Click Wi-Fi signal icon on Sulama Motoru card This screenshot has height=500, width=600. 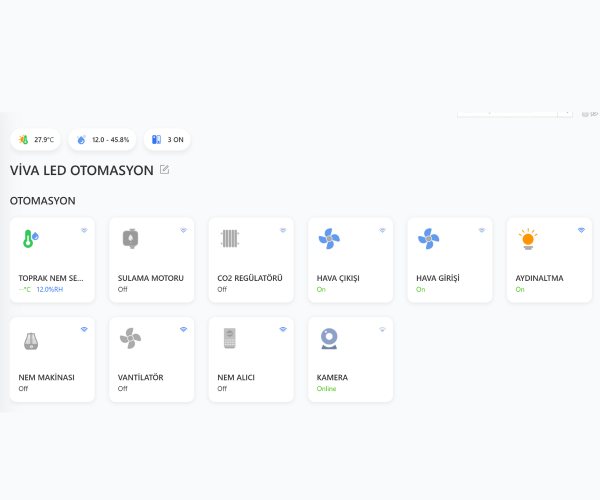coord(184,230)
